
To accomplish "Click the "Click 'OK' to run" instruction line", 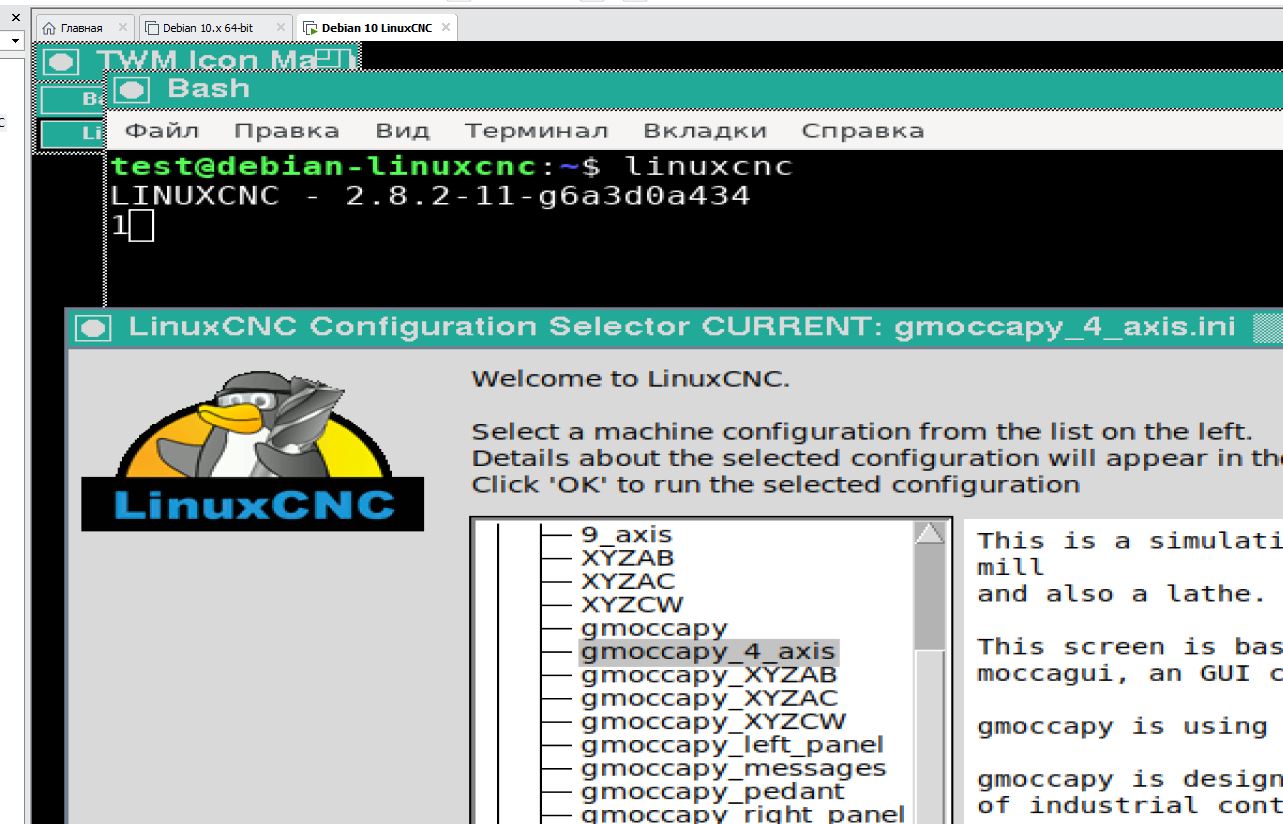I will (775, 485).
